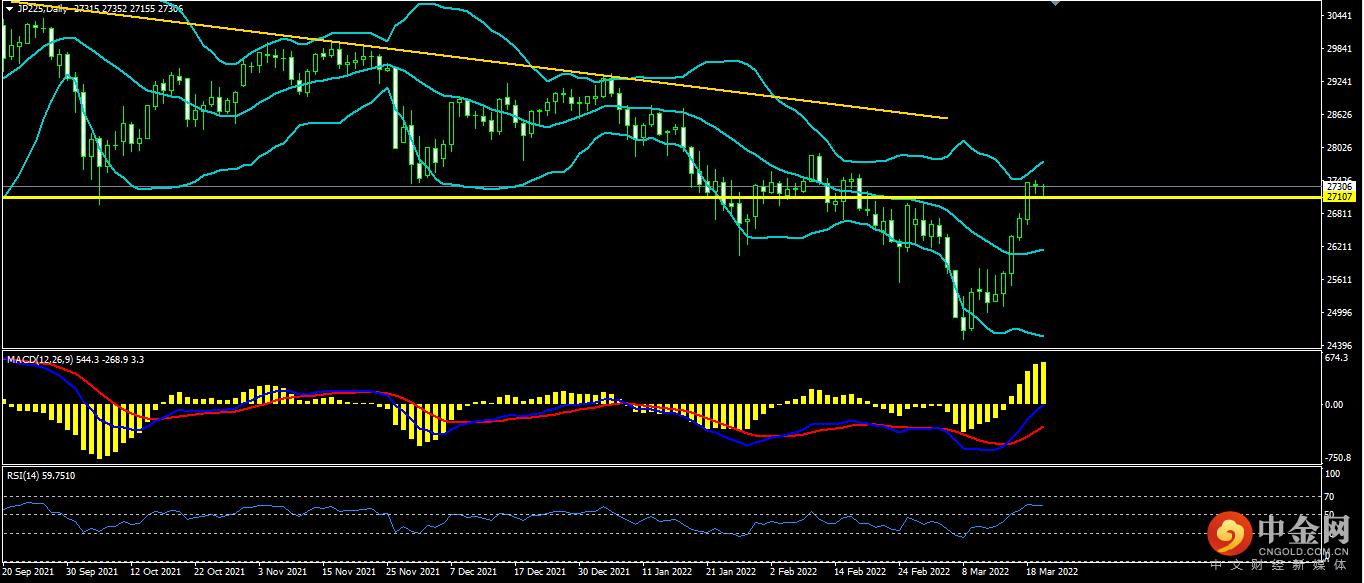The height and width of the screenshot is (583, 1364).
Task: Click the 3 Nov 2021 date label
Action: tap(281, 573)
